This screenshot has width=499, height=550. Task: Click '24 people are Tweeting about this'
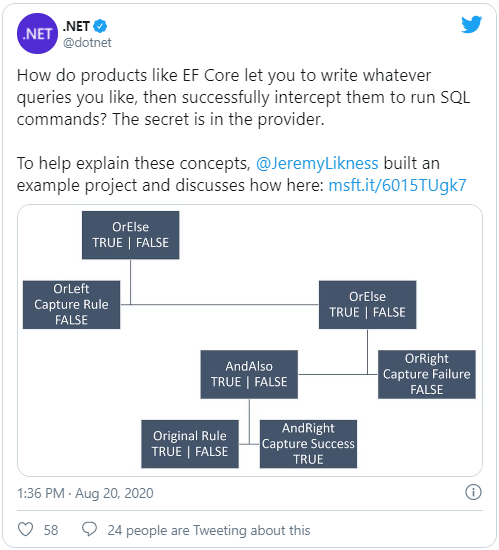click(x=209, y=530)
